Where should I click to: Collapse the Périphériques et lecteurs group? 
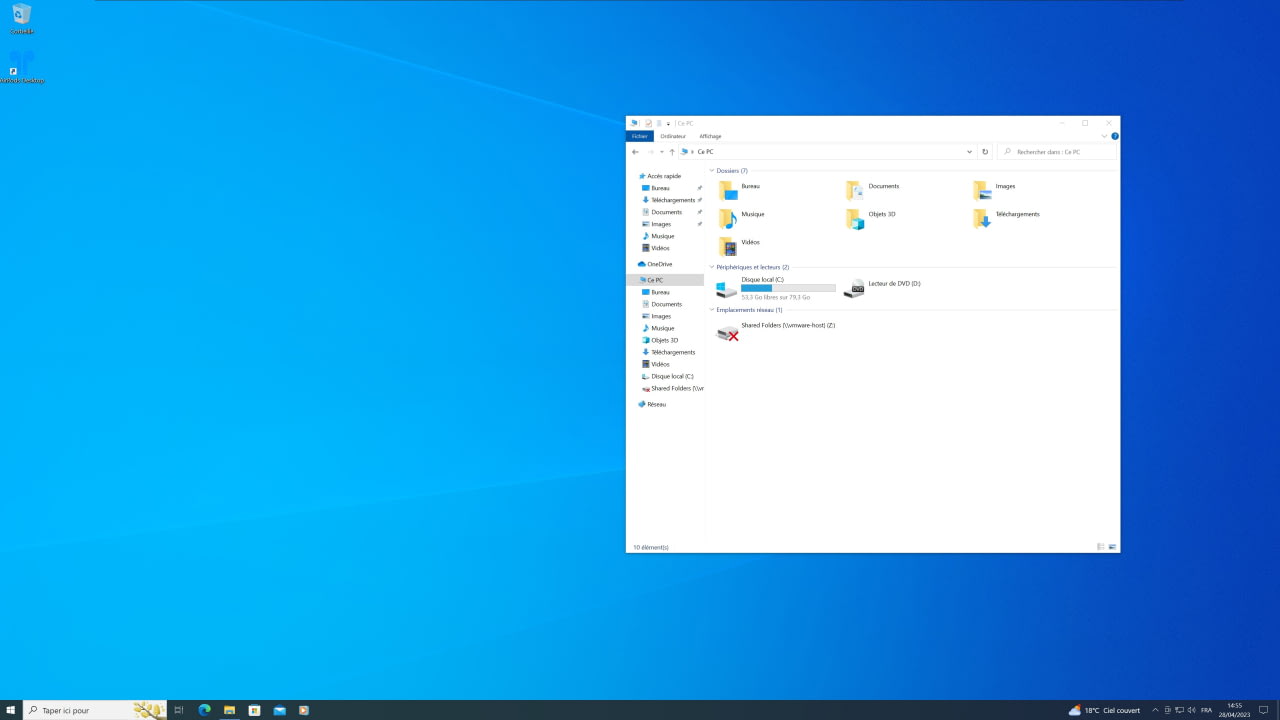click(x=712, y=267)
